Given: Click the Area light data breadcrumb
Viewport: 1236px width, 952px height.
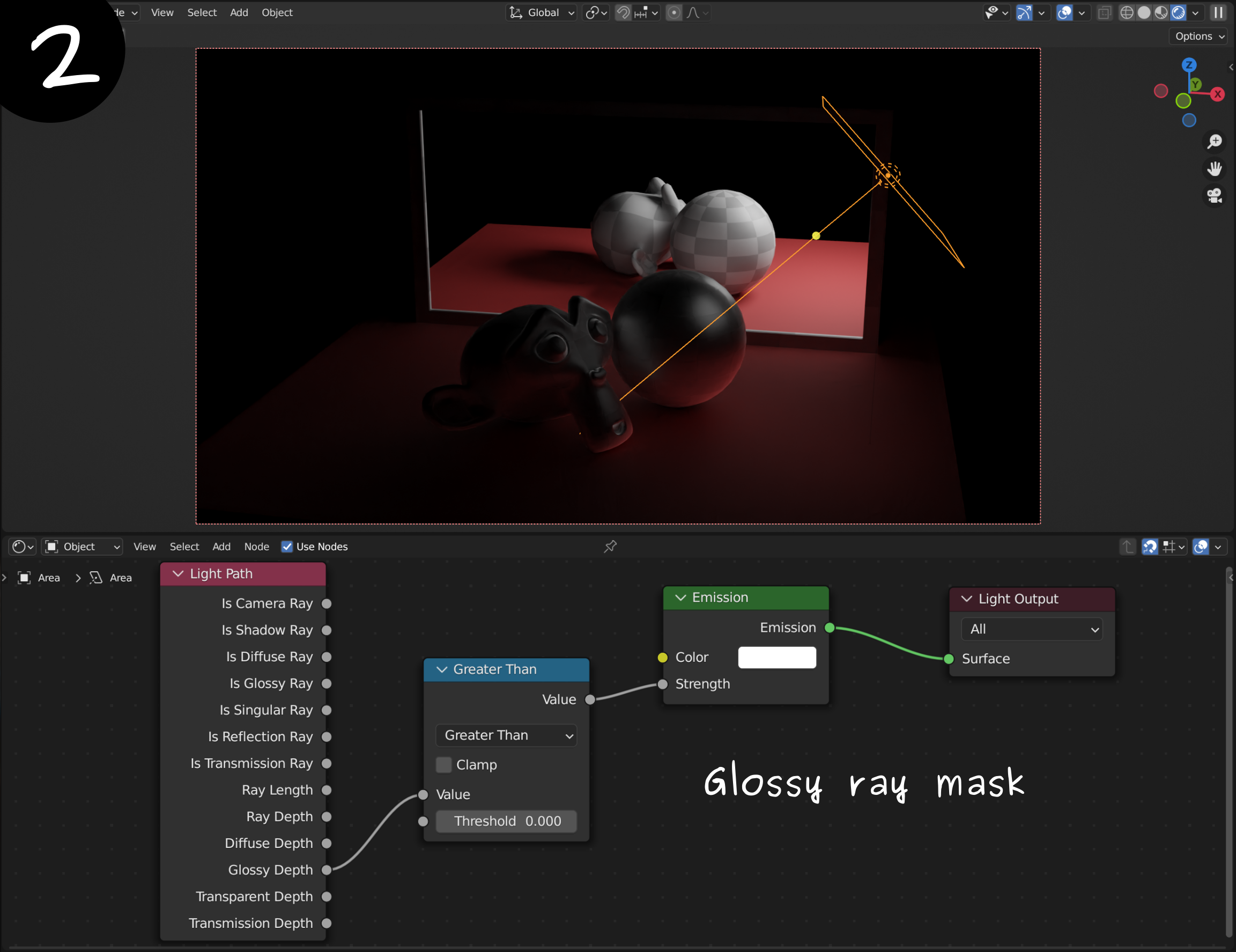Looking at the screenshot, I should point(111,577).
